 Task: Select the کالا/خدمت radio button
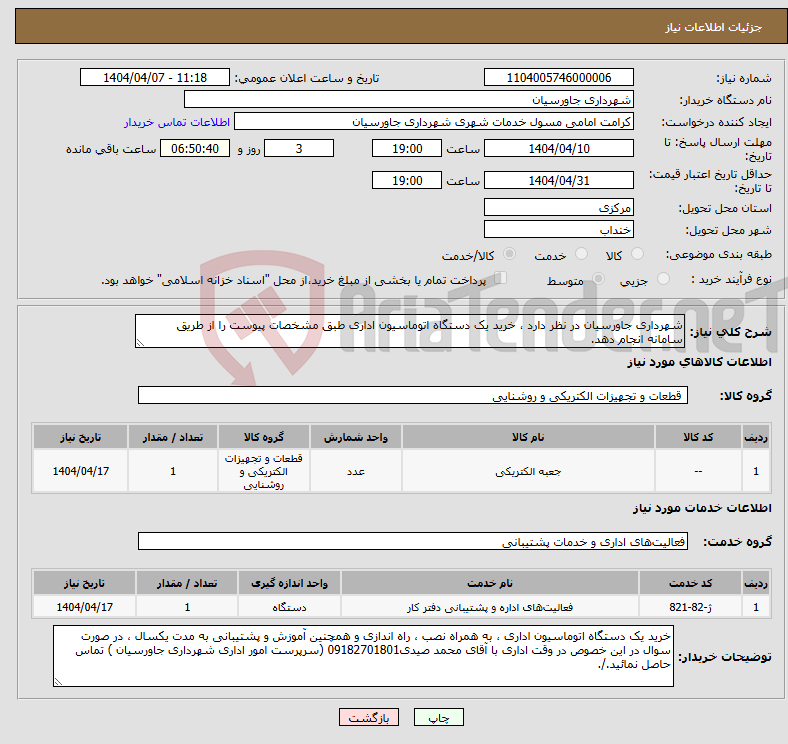[x=510, y=254]
